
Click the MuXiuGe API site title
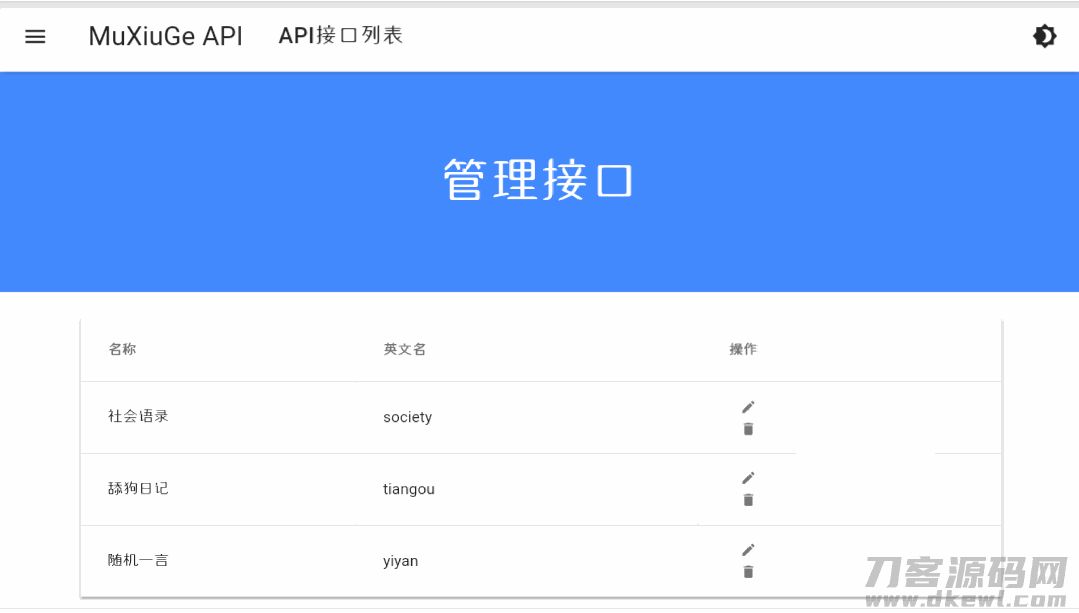point(165,37)
